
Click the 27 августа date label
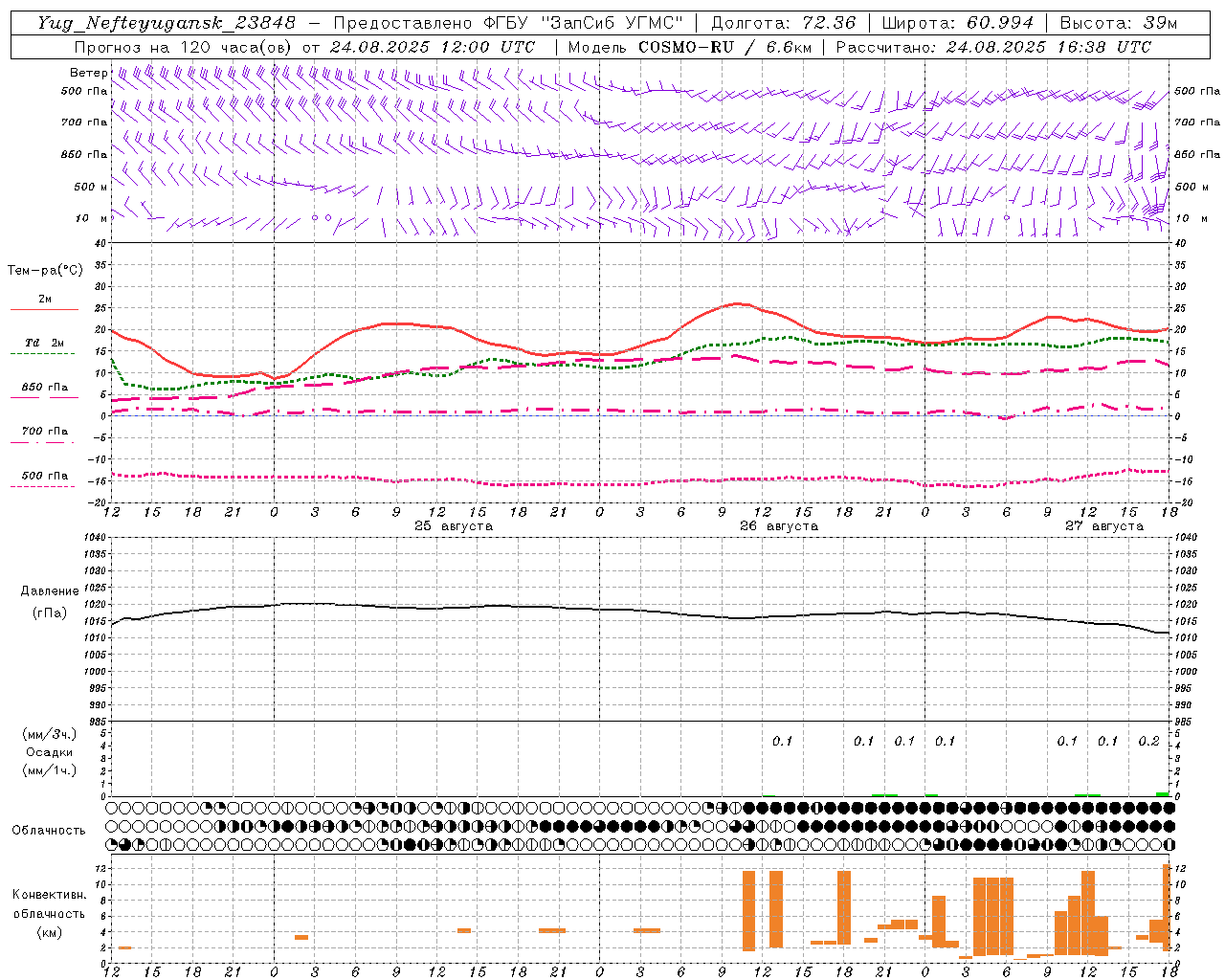pos(1104,526)
